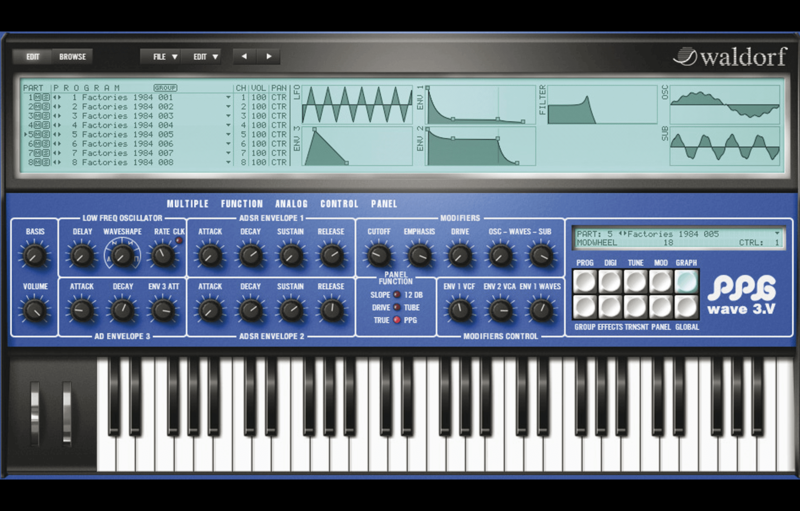The height and width of the screenshot is (511, 800).
Task: Solo part 1 with its S button
Action: click(x=46, y=97)
